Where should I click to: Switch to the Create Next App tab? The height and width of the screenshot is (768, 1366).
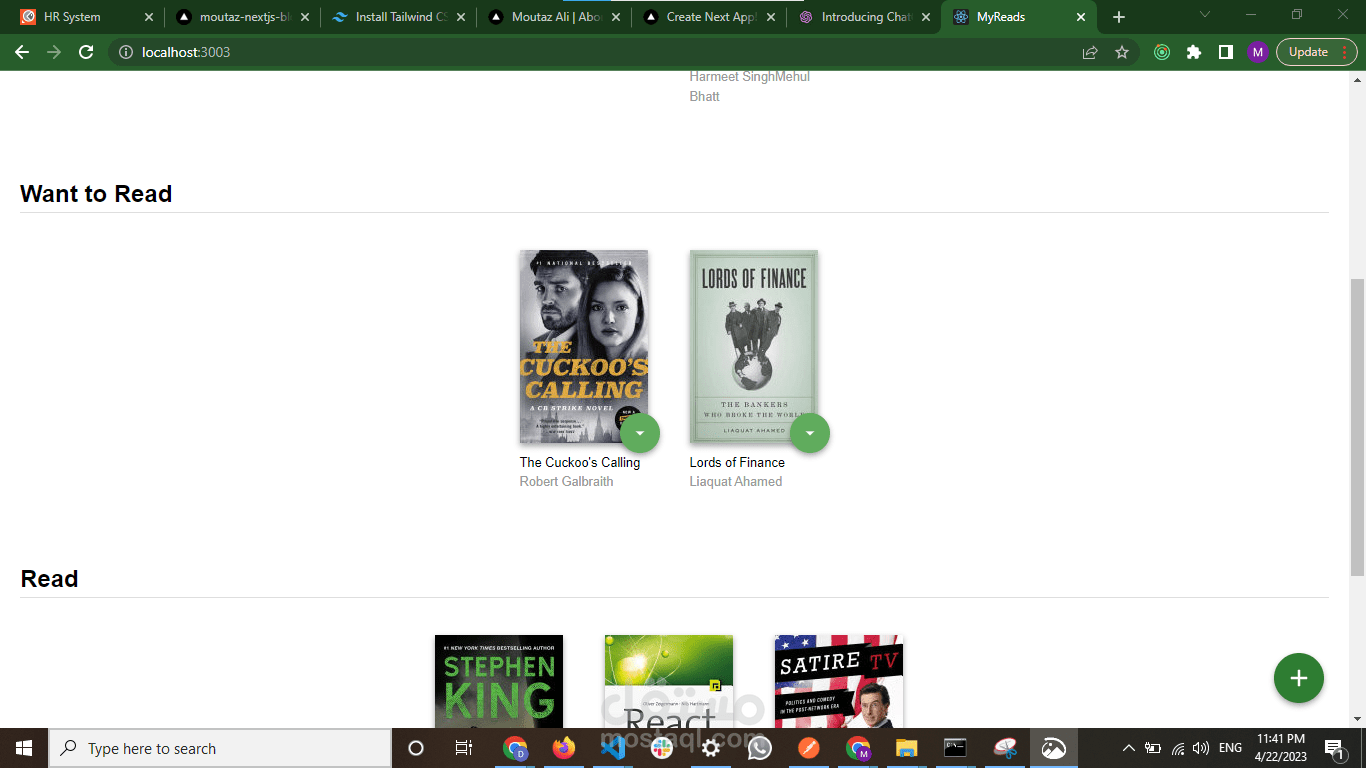(x=711, y=17)
